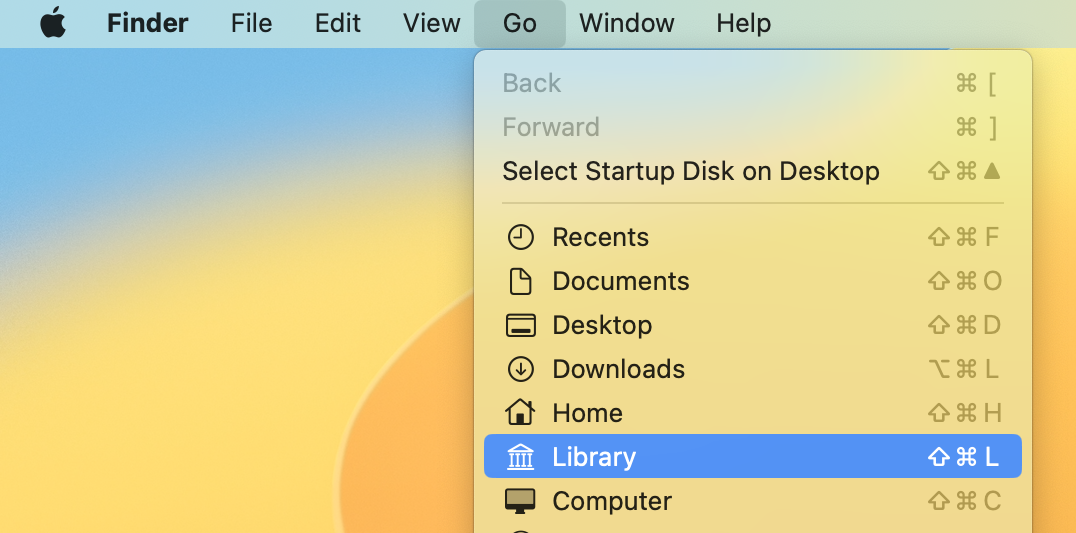Open the Help menu
1076x533 pixels.
coord(744,23)
